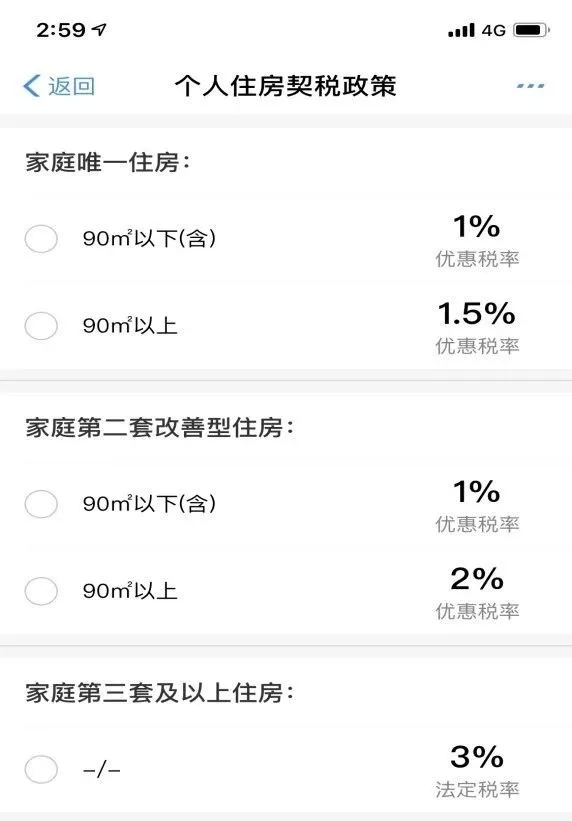Viewport: 572px width, 821px height.
Task: Open the three-dot more options menu
Action: pyautogui.click(x=530, y=86)
